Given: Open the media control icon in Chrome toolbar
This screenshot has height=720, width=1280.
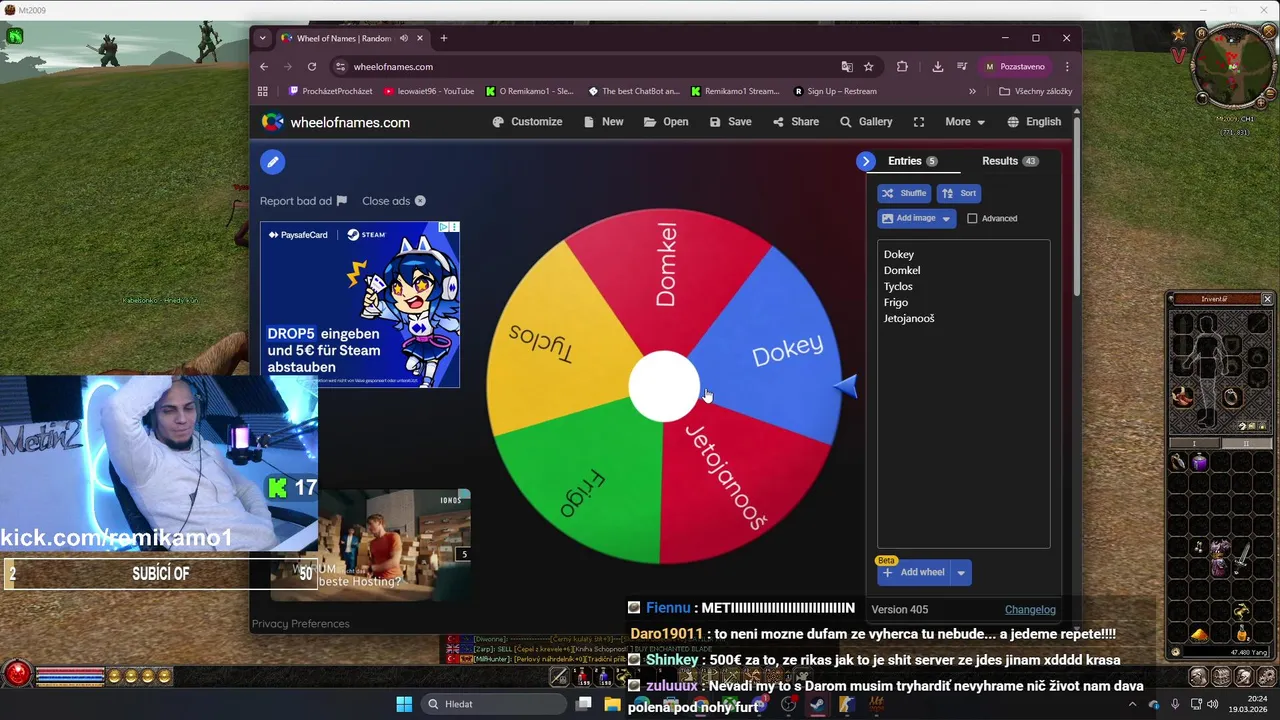Looking at the screenshot, I should (962, 67).
